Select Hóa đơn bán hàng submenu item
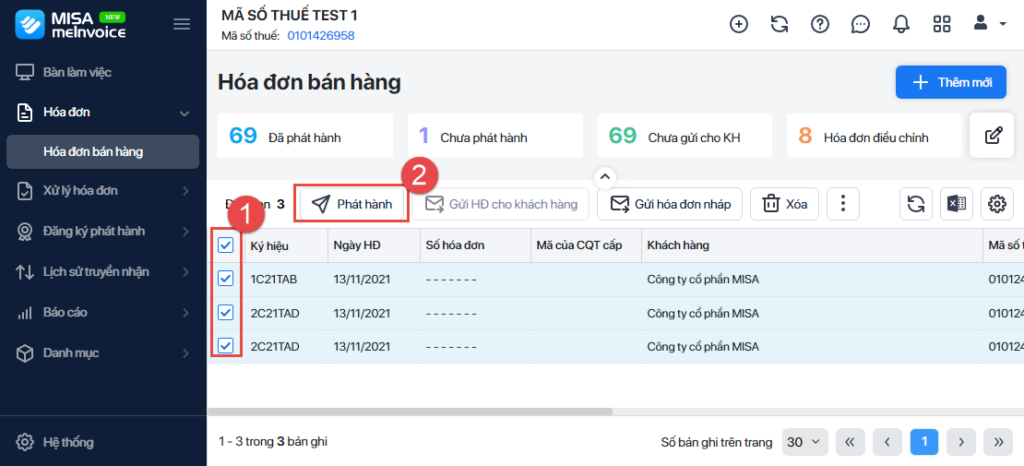1024x466 pixels. point(93,152)
